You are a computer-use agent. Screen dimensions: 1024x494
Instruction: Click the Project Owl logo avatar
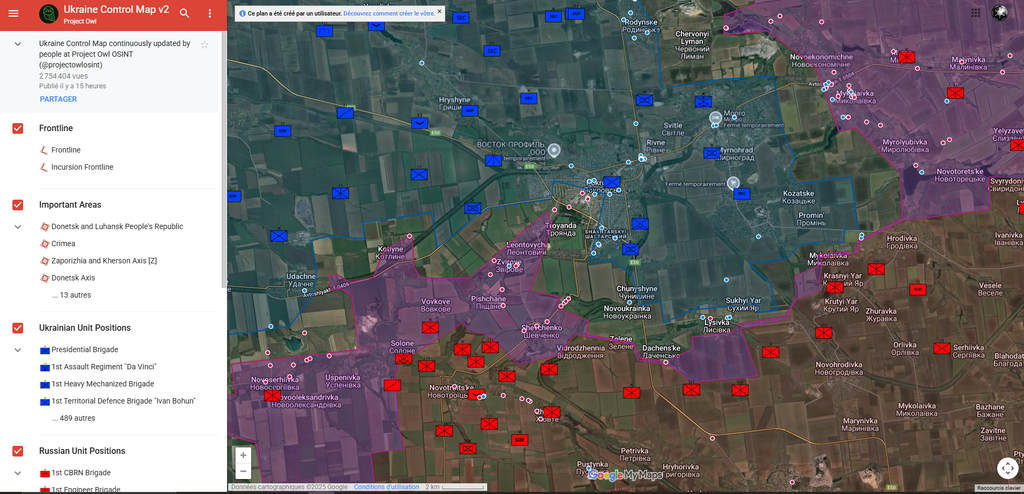48,14
